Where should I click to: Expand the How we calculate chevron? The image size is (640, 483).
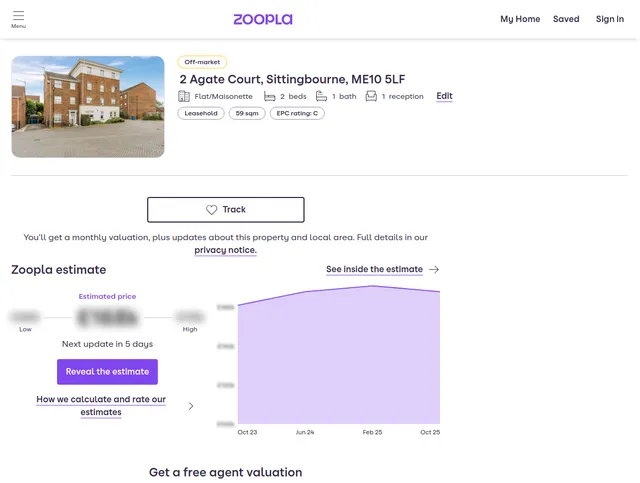click(191, 406)
